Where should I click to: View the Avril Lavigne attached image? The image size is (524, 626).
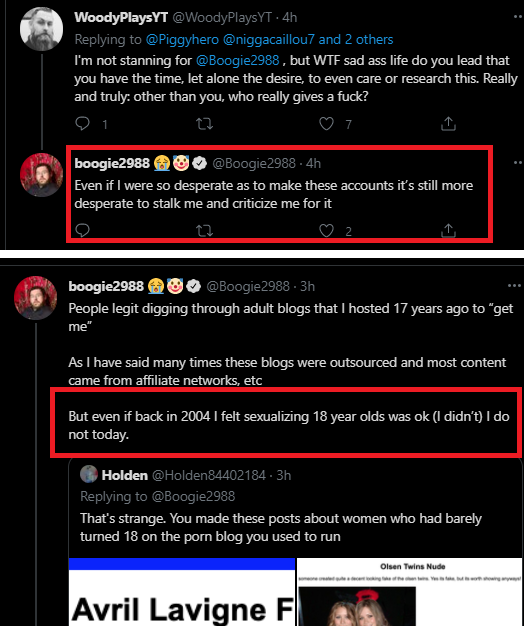(x=182, y=592)
